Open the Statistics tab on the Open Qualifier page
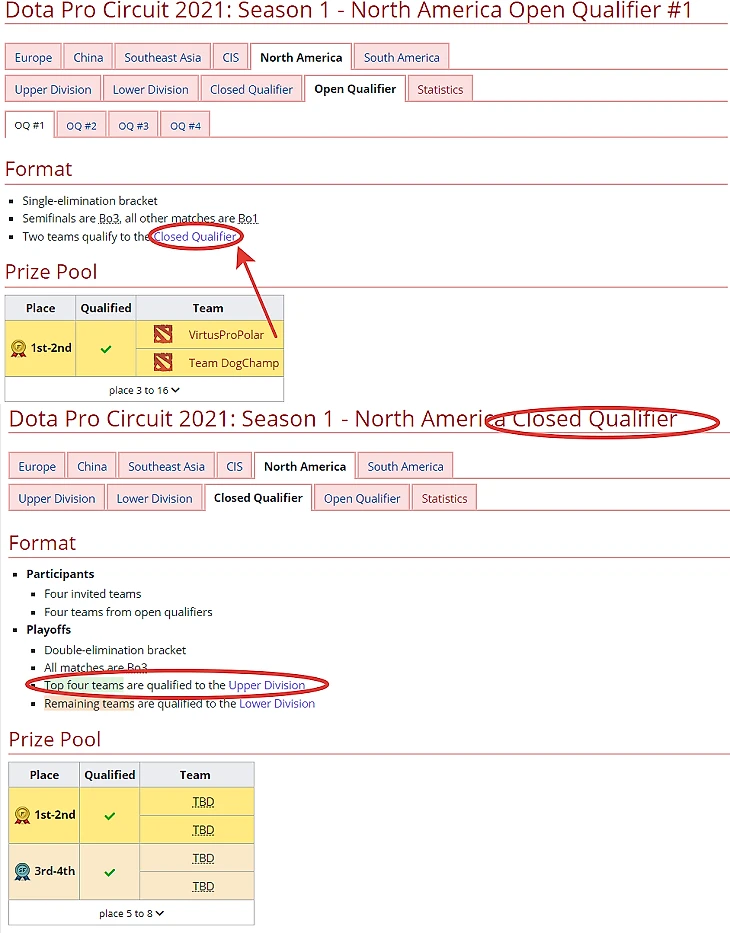 [440, 89]
